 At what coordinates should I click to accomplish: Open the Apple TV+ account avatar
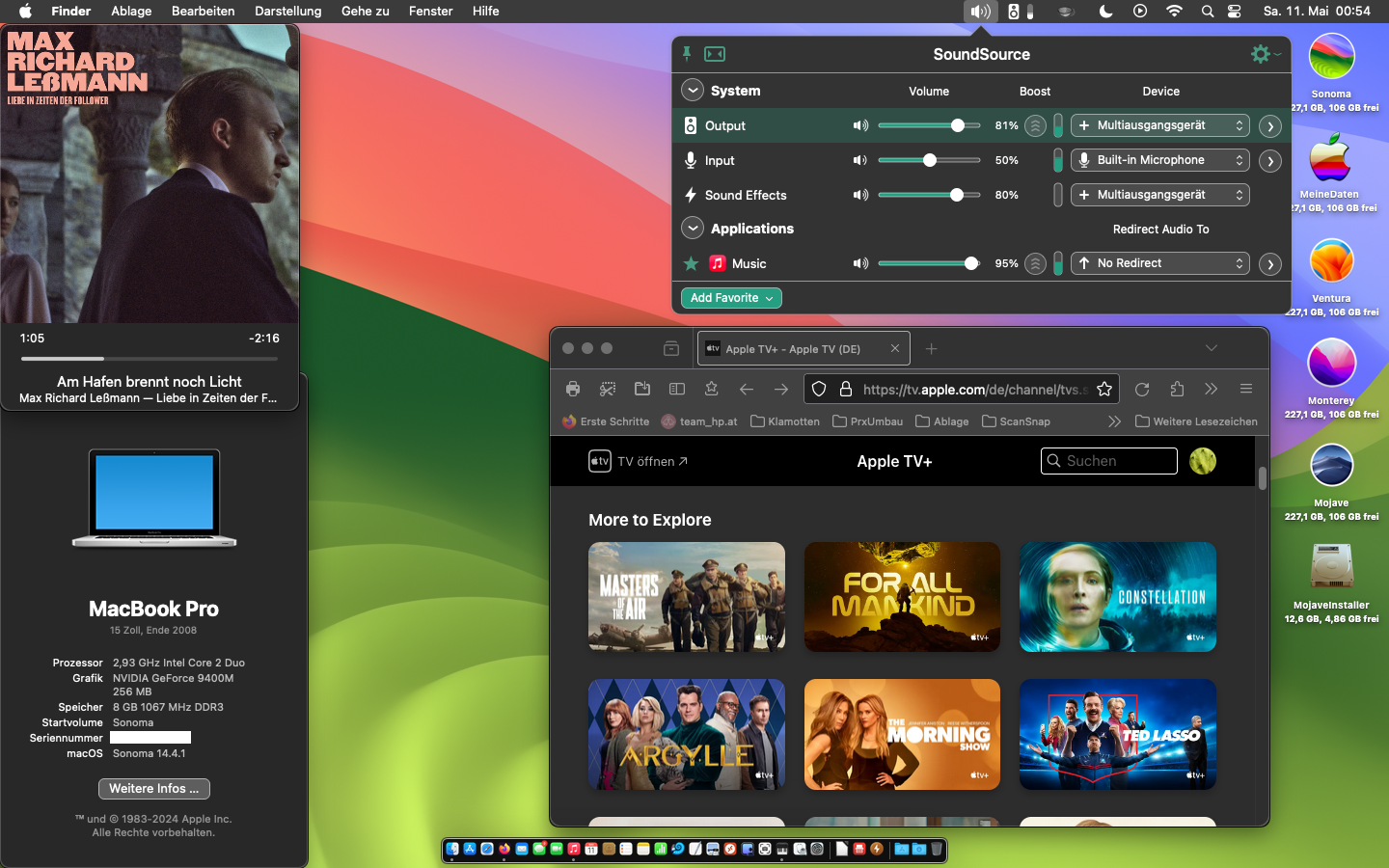click(1203, 461)
